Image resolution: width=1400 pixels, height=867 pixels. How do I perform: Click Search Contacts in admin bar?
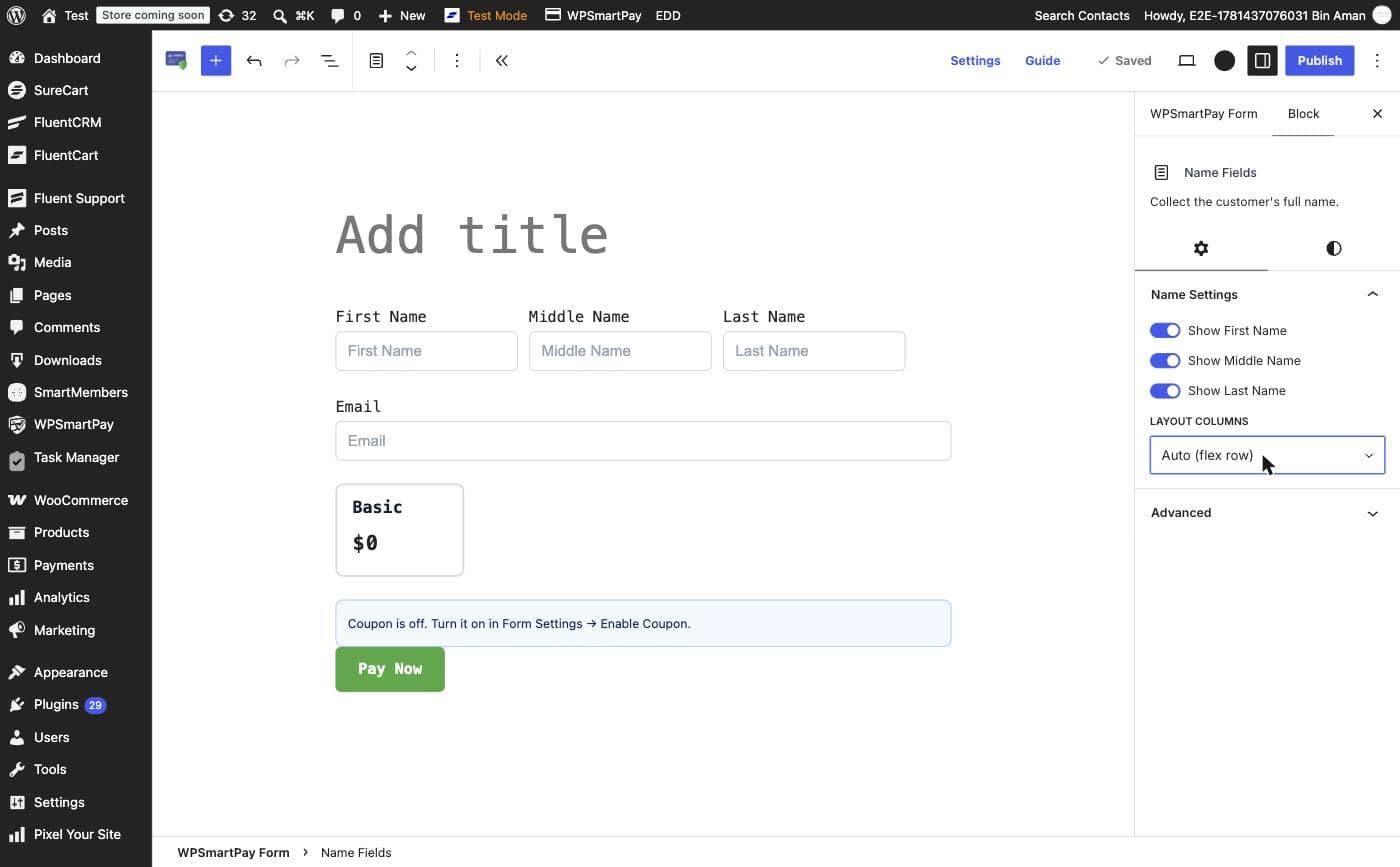(1081, 15)
